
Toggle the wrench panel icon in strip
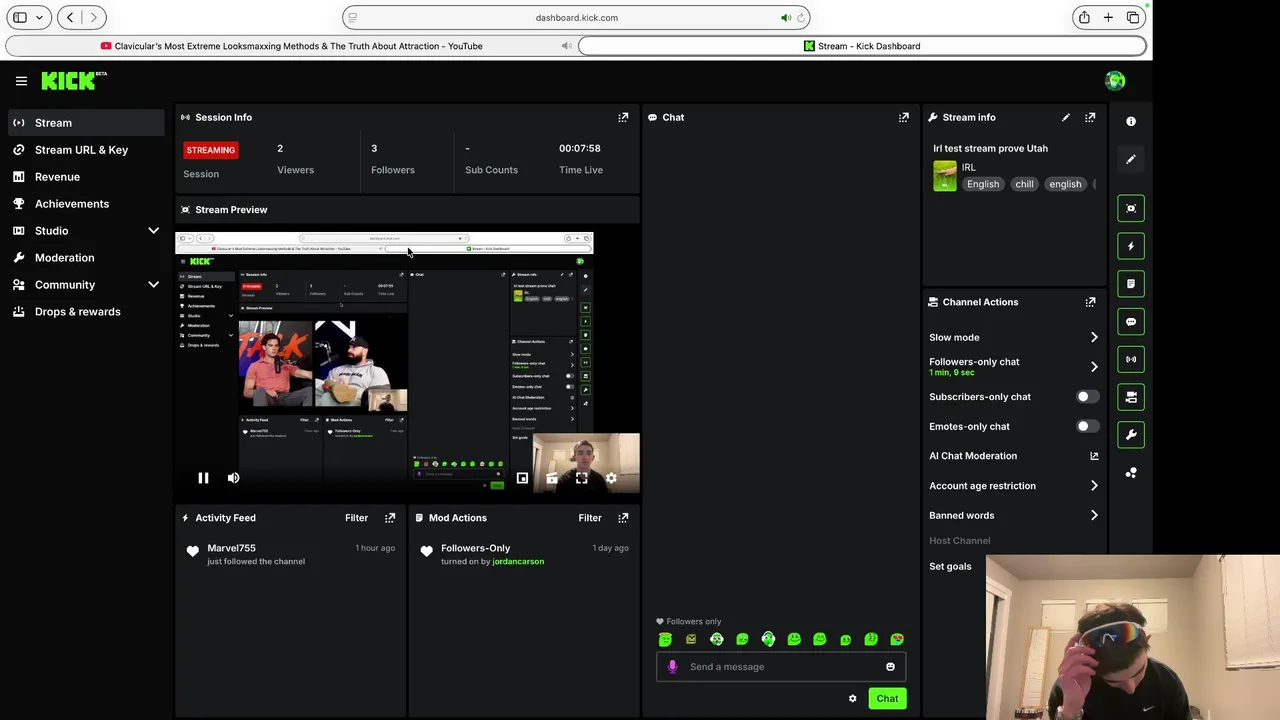click(1131, 435)
